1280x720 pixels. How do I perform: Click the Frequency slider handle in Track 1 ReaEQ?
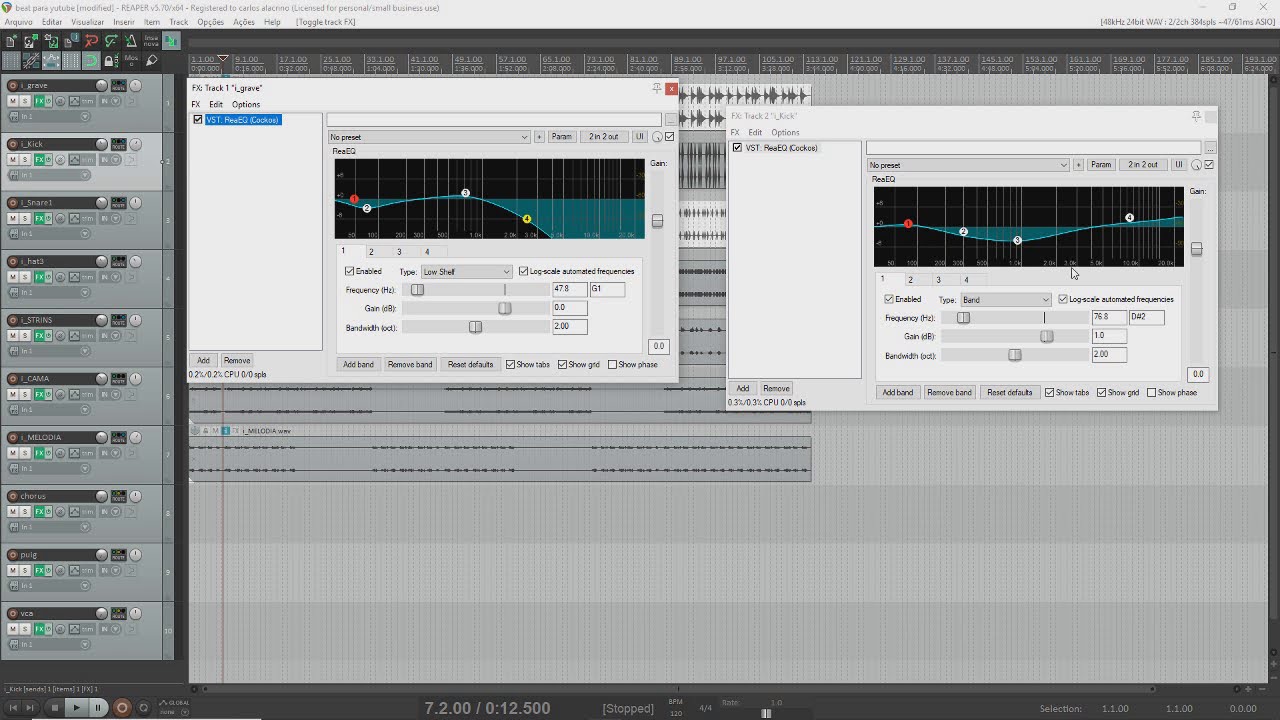(x=417, y=290)
